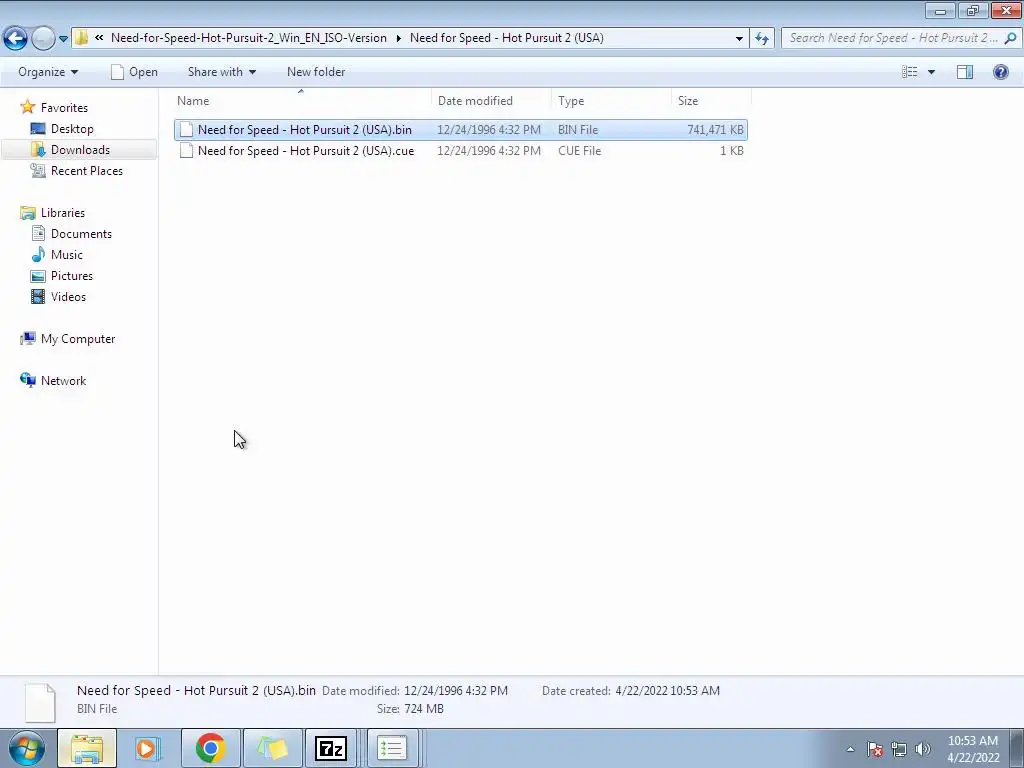Open the Organize menu
This screenshot has width=1024, height=768.
coord(48,72)
